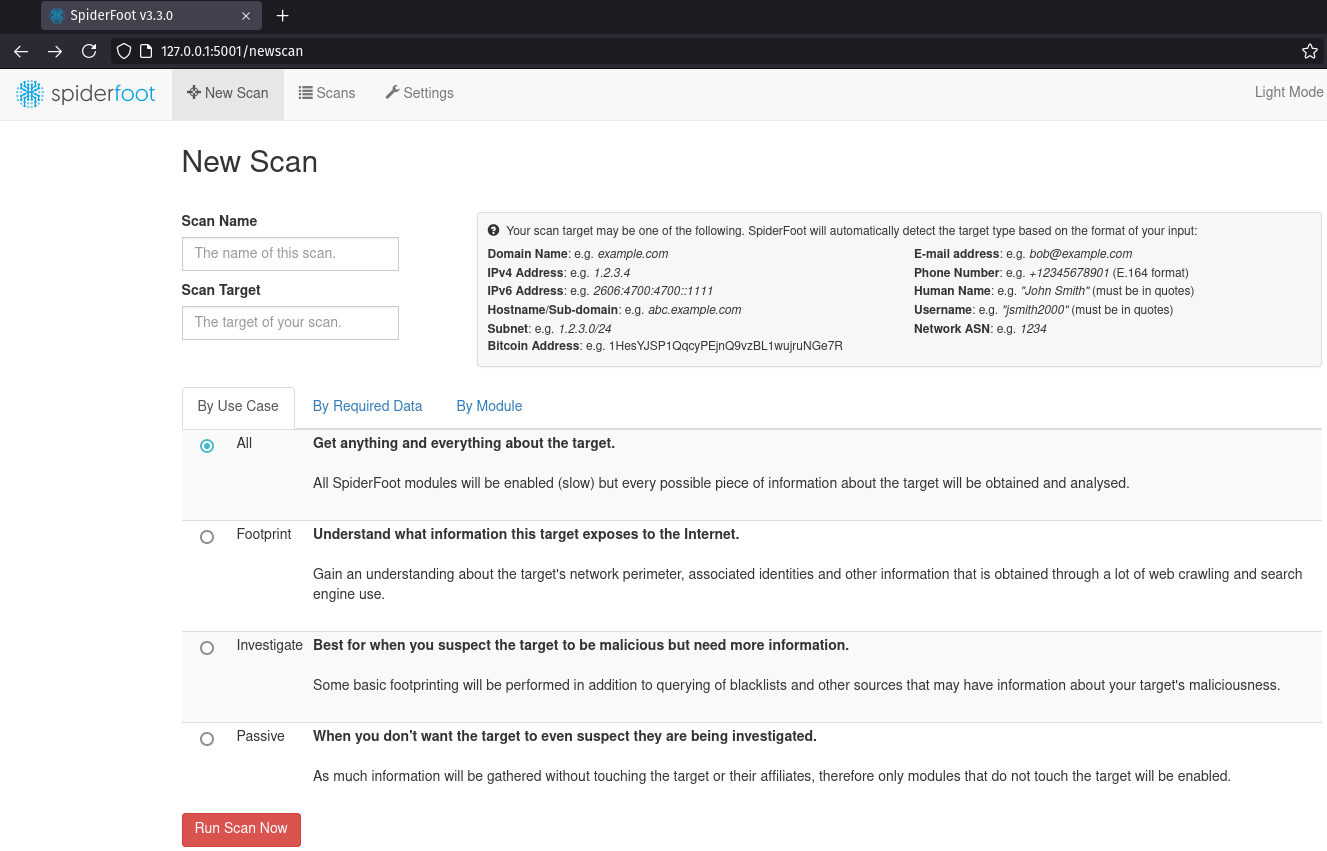Open the By Module tab

[x=489, y=406]
